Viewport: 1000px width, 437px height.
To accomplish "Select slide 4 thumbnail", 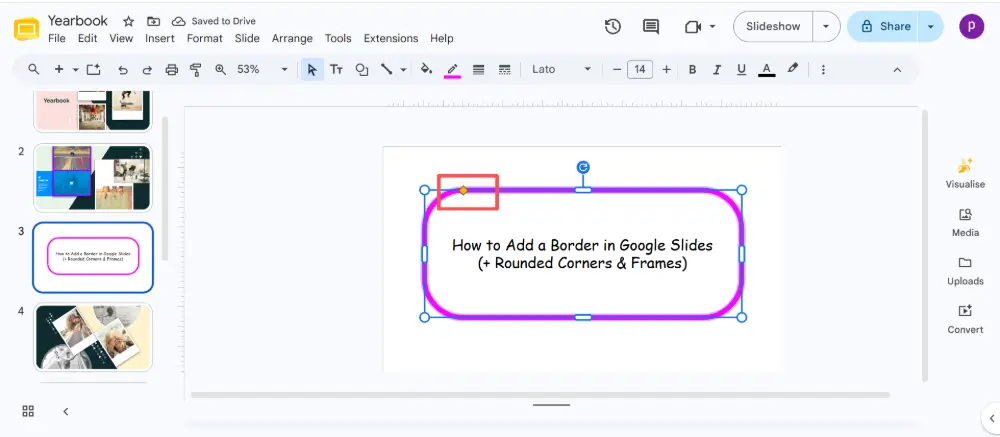I will pos(93,337).
